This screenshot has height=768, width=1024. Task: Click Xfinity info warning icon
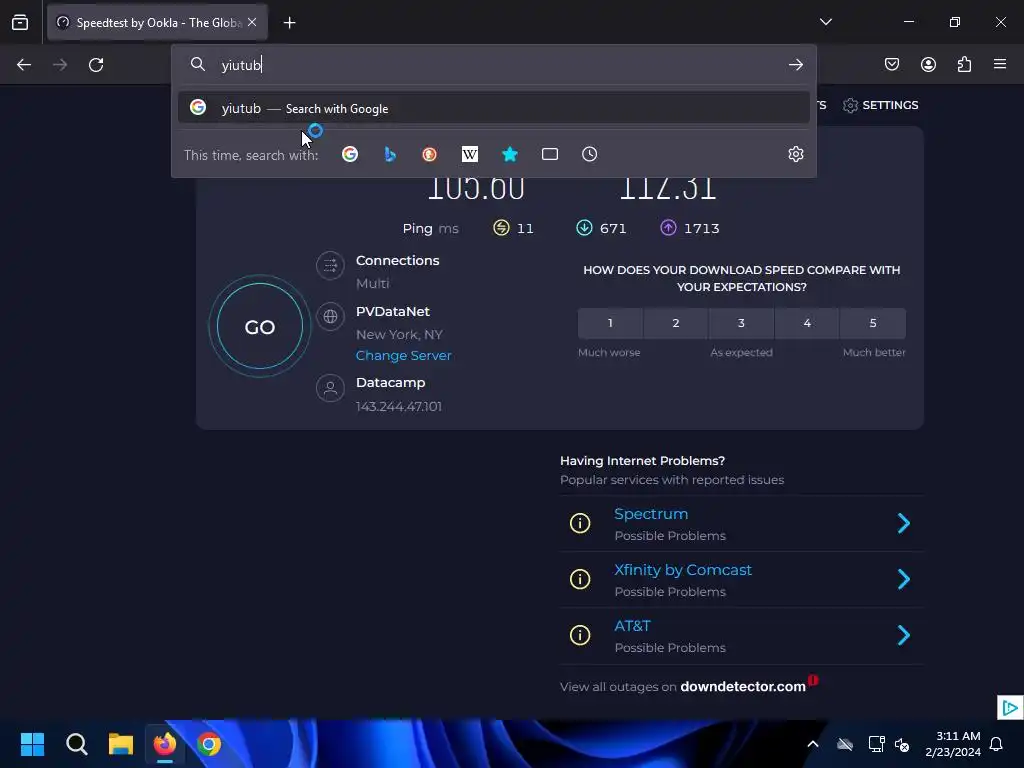tap(580, 579)
